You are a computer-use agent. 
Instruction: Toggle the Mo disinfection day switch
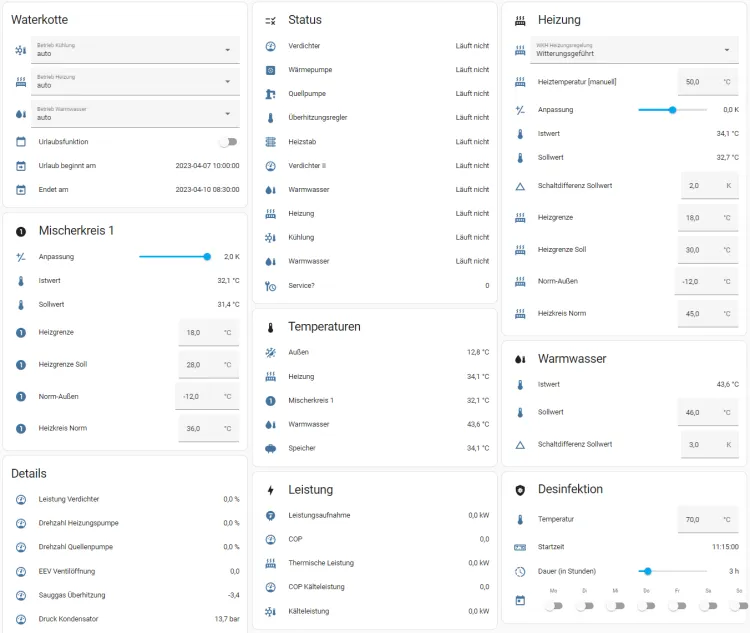coord(554,606)
